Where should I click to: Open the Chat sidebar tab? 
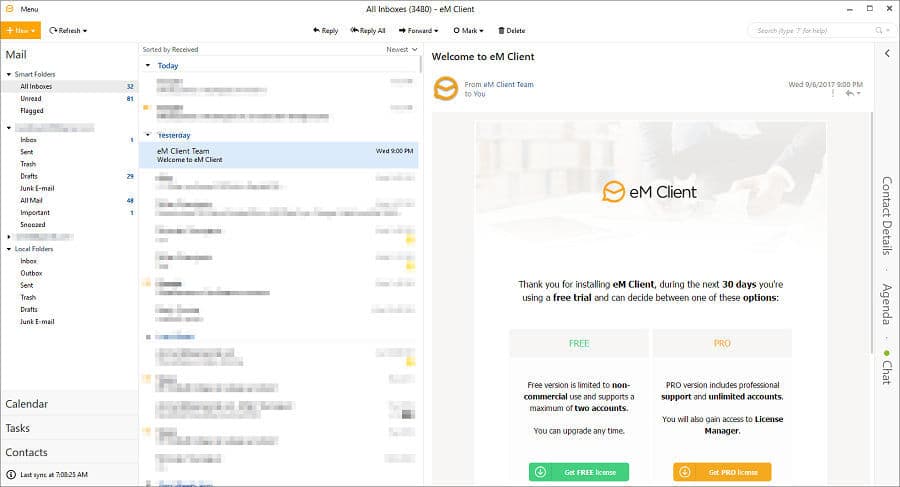(x=887, y=372)
